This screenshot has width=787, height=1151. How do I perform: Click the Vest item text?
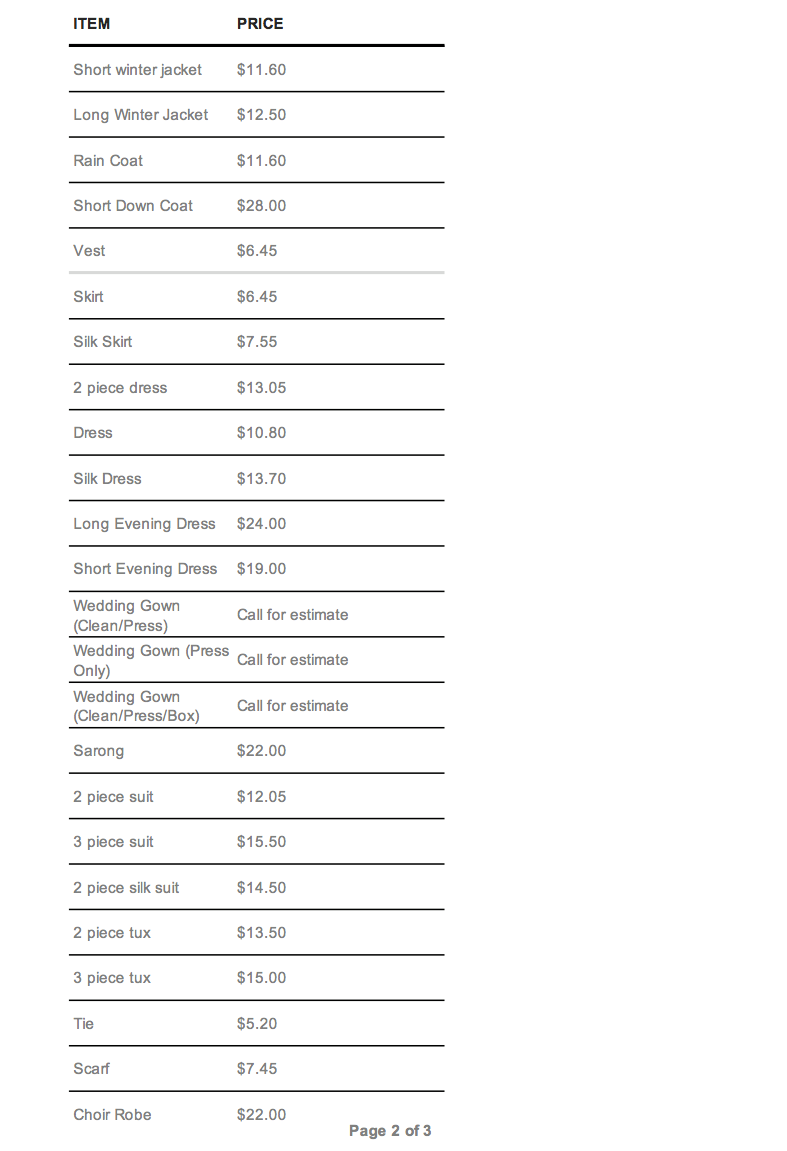89,251
